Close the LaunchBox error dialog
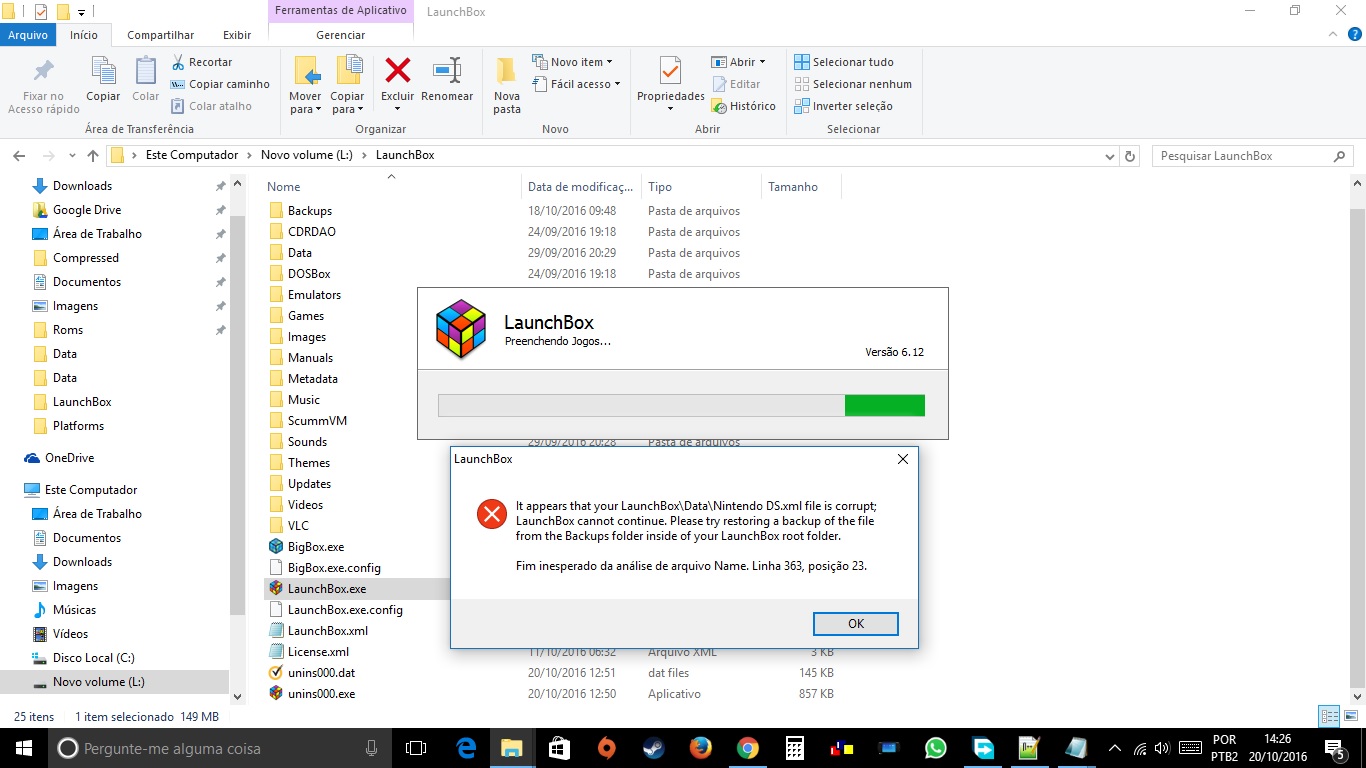Image resolution: width=1366 pixels, height=768 pixels. [902, 459]
